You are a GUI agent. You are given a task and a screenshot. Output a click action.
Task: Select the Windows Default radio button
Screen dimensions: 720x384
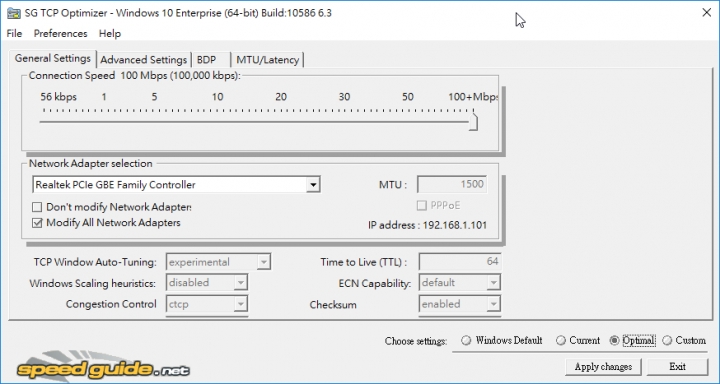coord(466,340)
